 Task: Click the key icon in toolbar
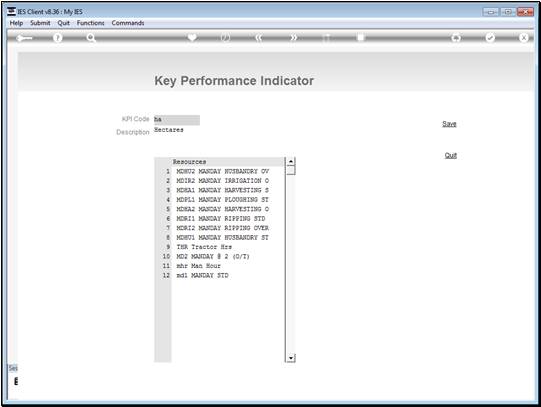click(24, 38)
